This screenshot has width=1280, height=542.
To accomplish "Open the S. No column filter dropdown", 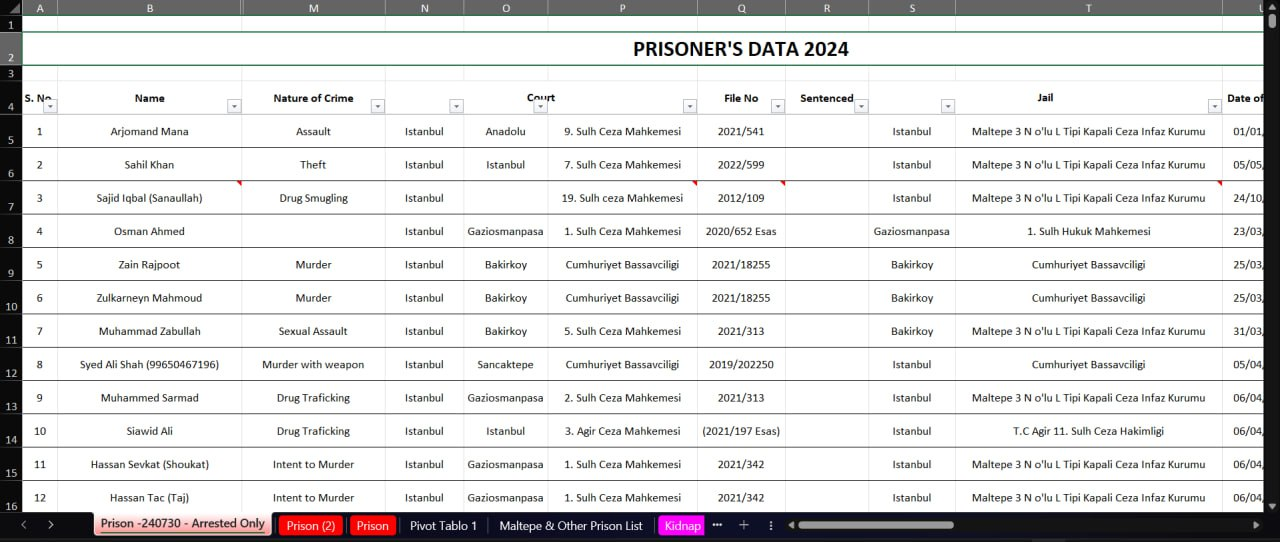I will coord(50,106).
